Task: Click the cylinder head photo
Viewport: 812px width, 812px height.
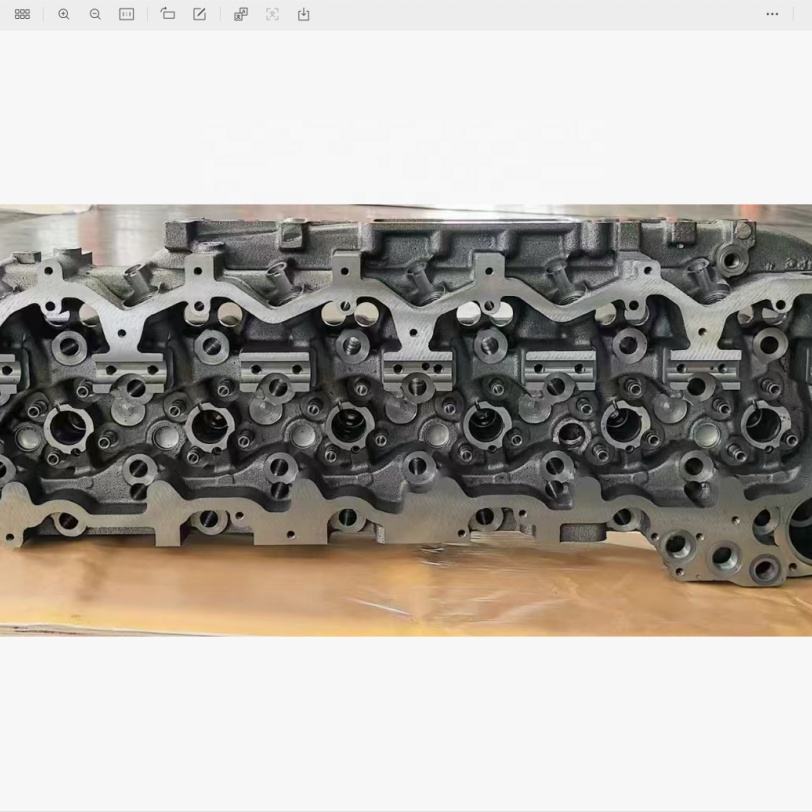Action: pos(406,420)
